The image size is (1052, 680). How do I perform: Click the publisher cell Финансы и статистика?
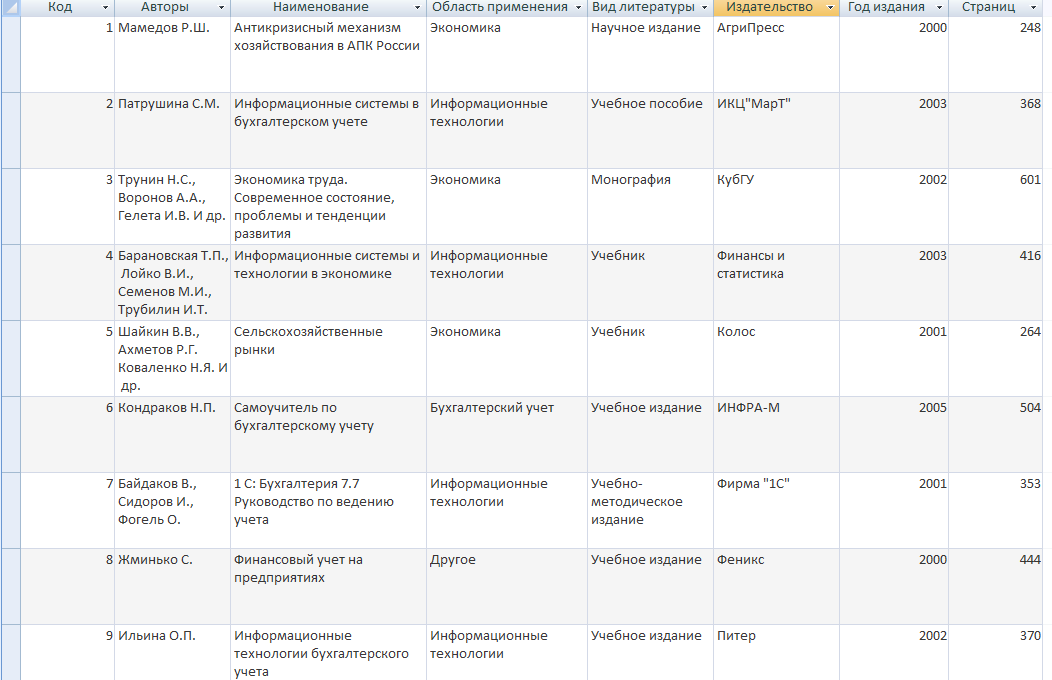click(776, 282)
